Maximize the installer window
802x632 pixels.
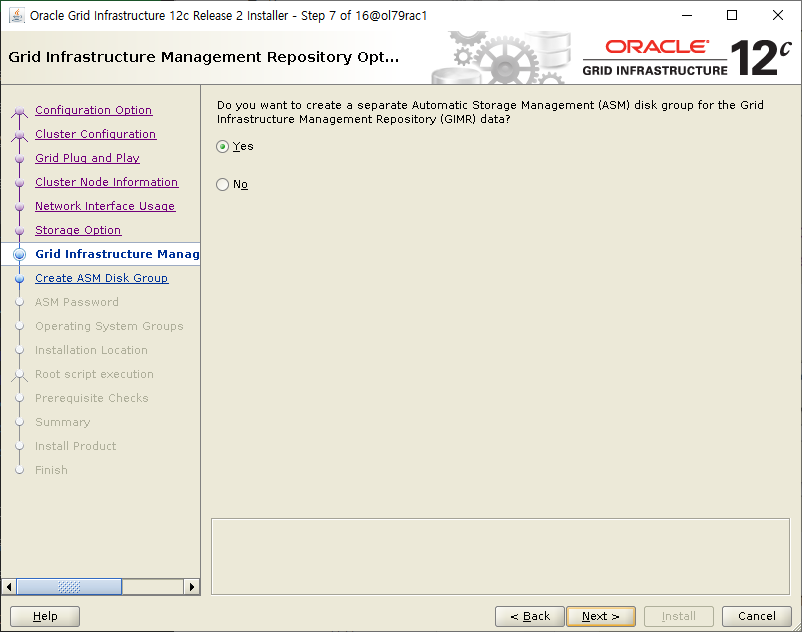732,15
